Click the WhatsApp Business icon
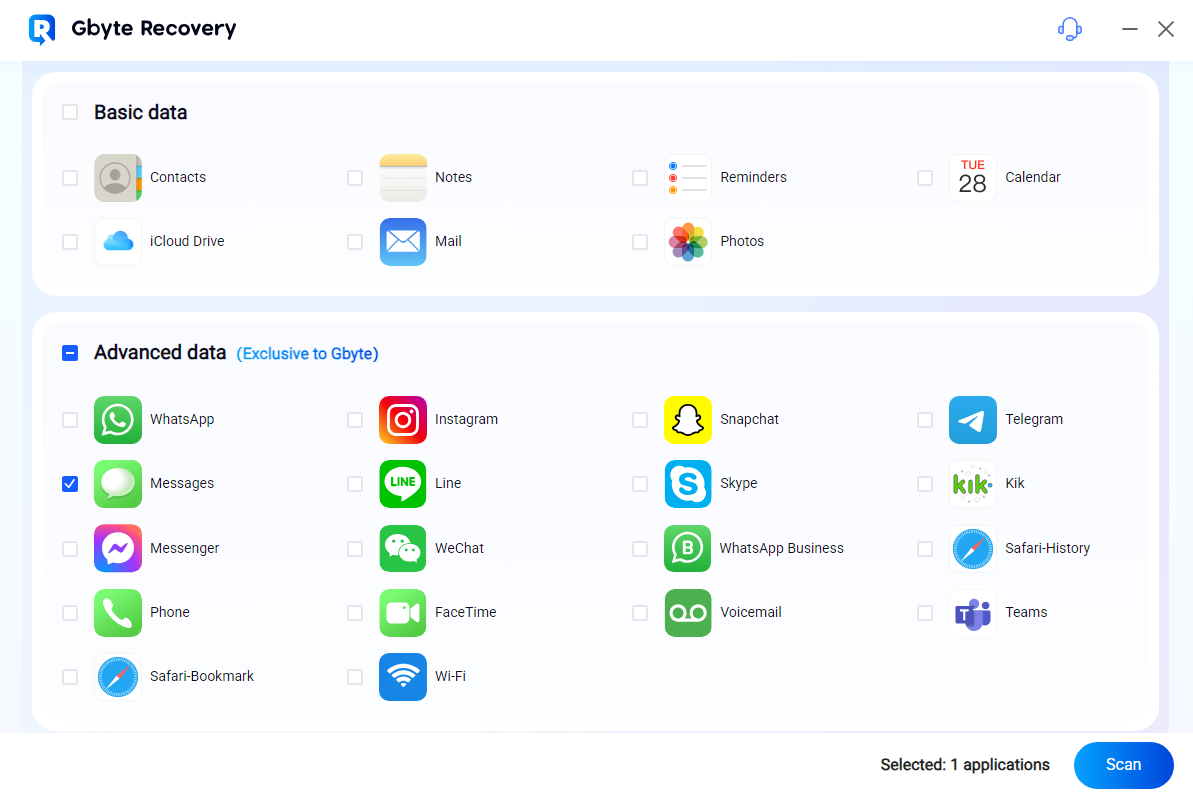Image resolution: width=1193 pixels, height=792 pixels. point(688,548)
